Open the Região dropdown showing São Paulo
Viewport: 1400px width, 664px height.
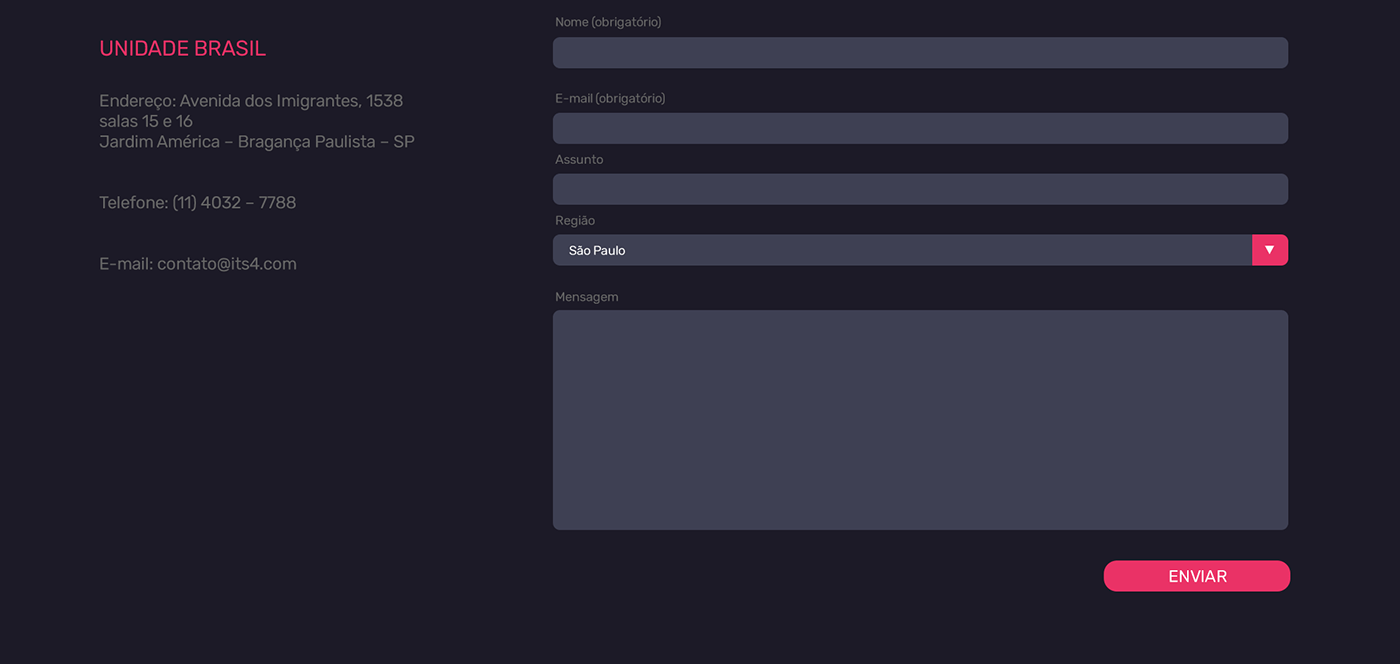click(x=900, y=250)
